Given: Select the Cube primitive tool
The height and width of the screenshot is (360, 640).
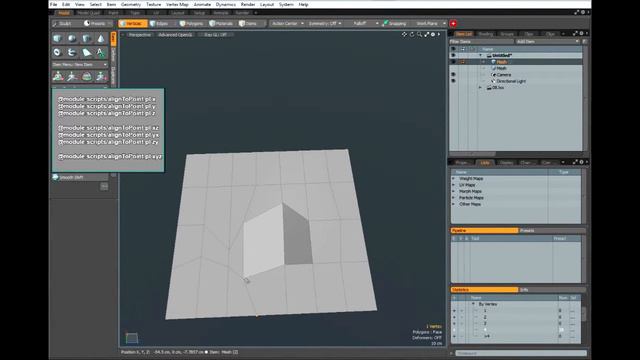Looking at the screenshot, I should point(58,39).
